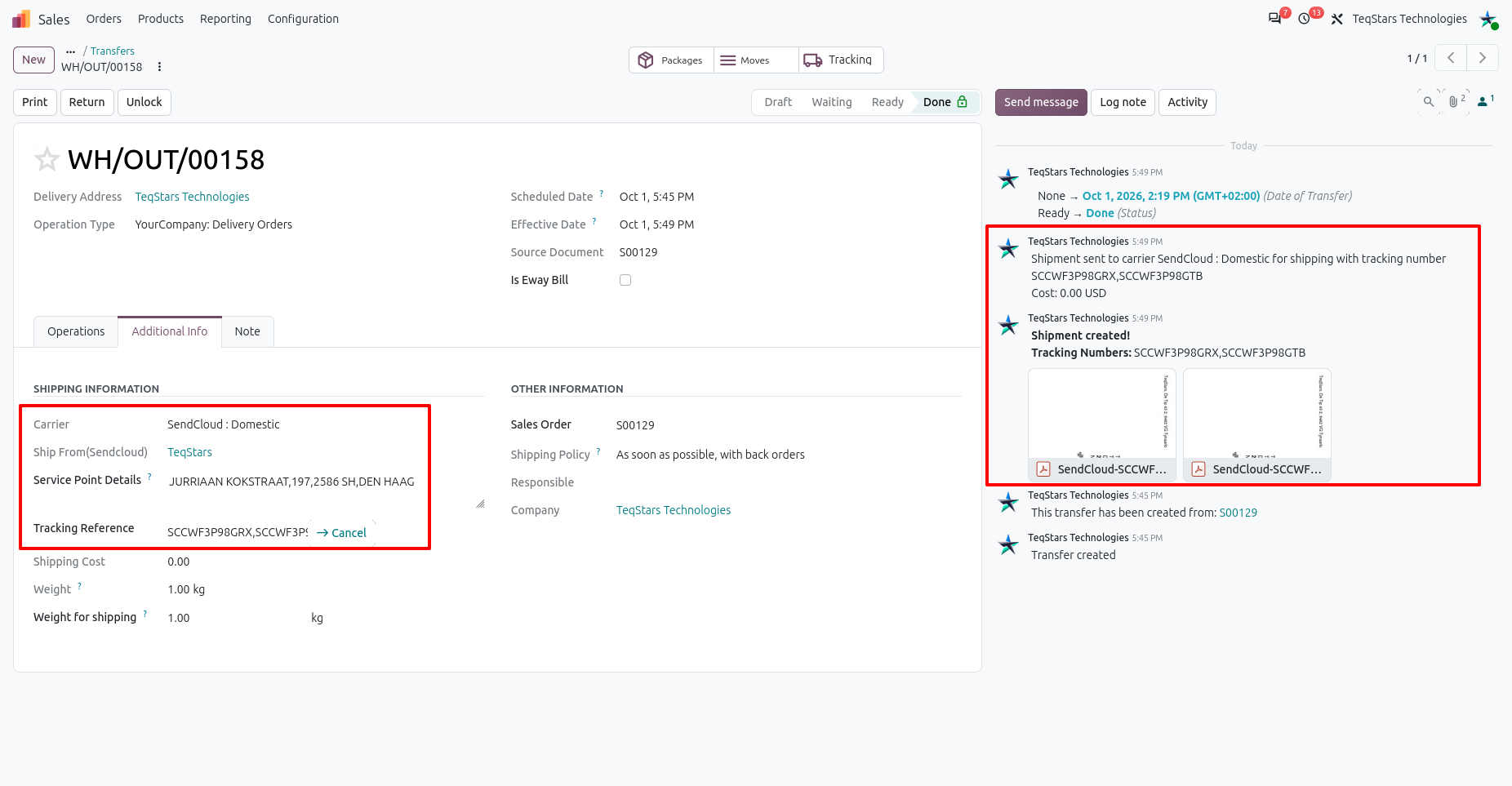Click the New button

coord(33,60)
